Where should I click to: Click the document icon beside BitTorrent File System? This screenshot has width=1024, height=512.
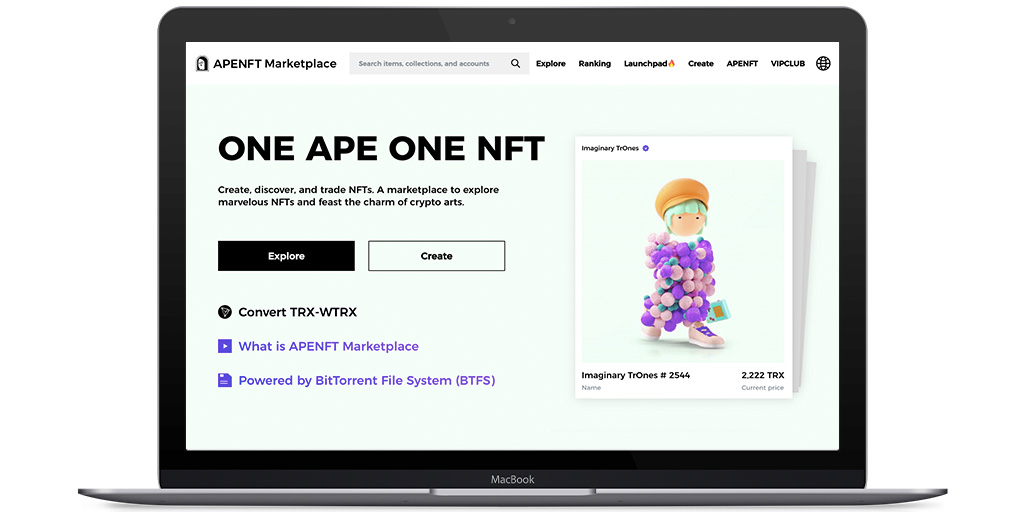click(x=225, y=380)
